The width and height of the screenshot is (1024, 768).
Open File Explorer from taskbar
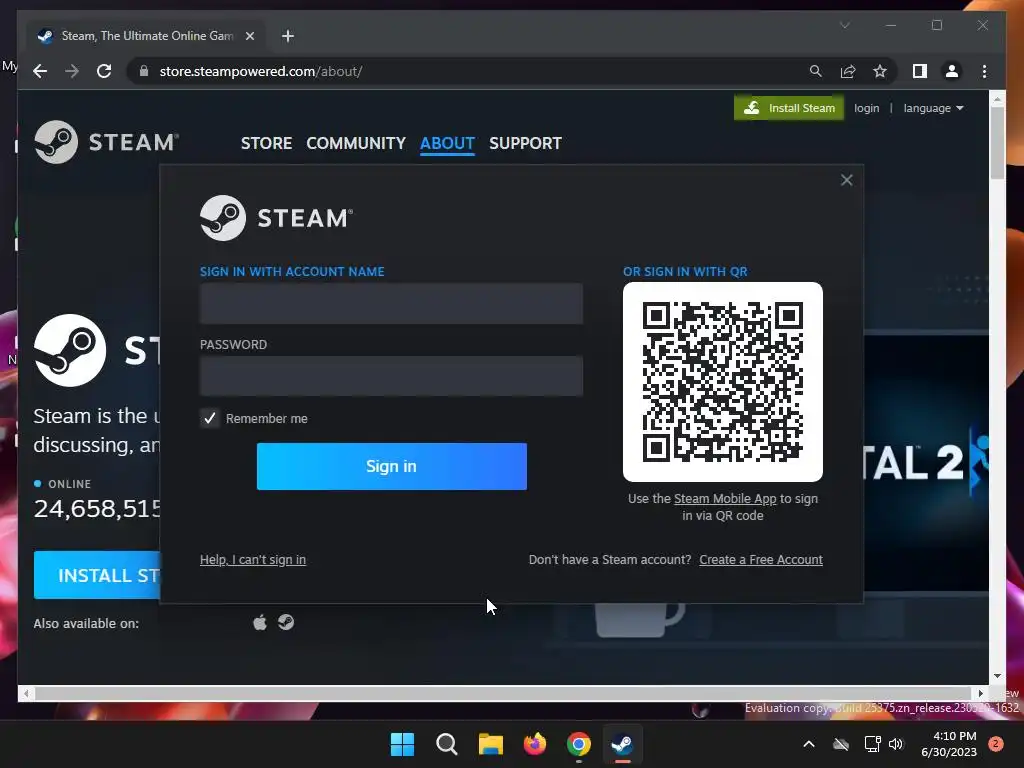click(x=490, y=744)
